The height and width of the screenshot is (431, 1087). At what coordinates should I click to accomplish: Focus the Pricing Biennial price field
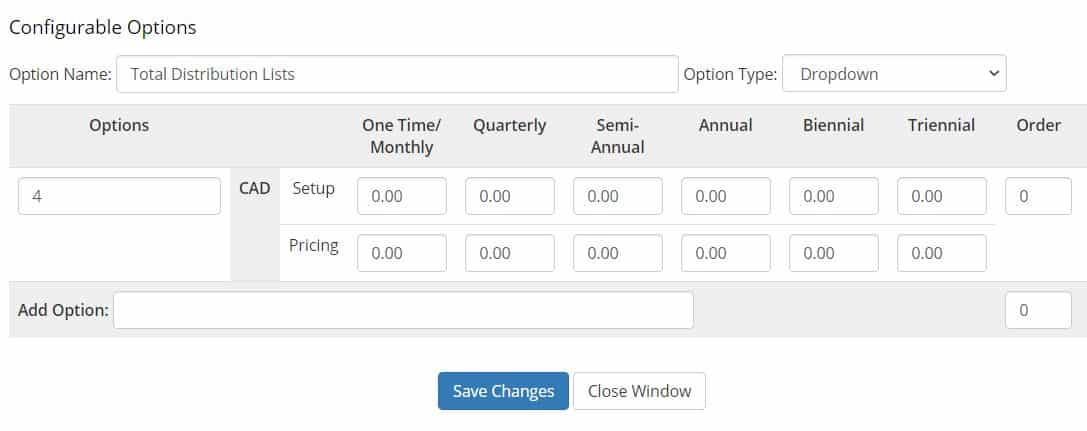tap(834, 253)
